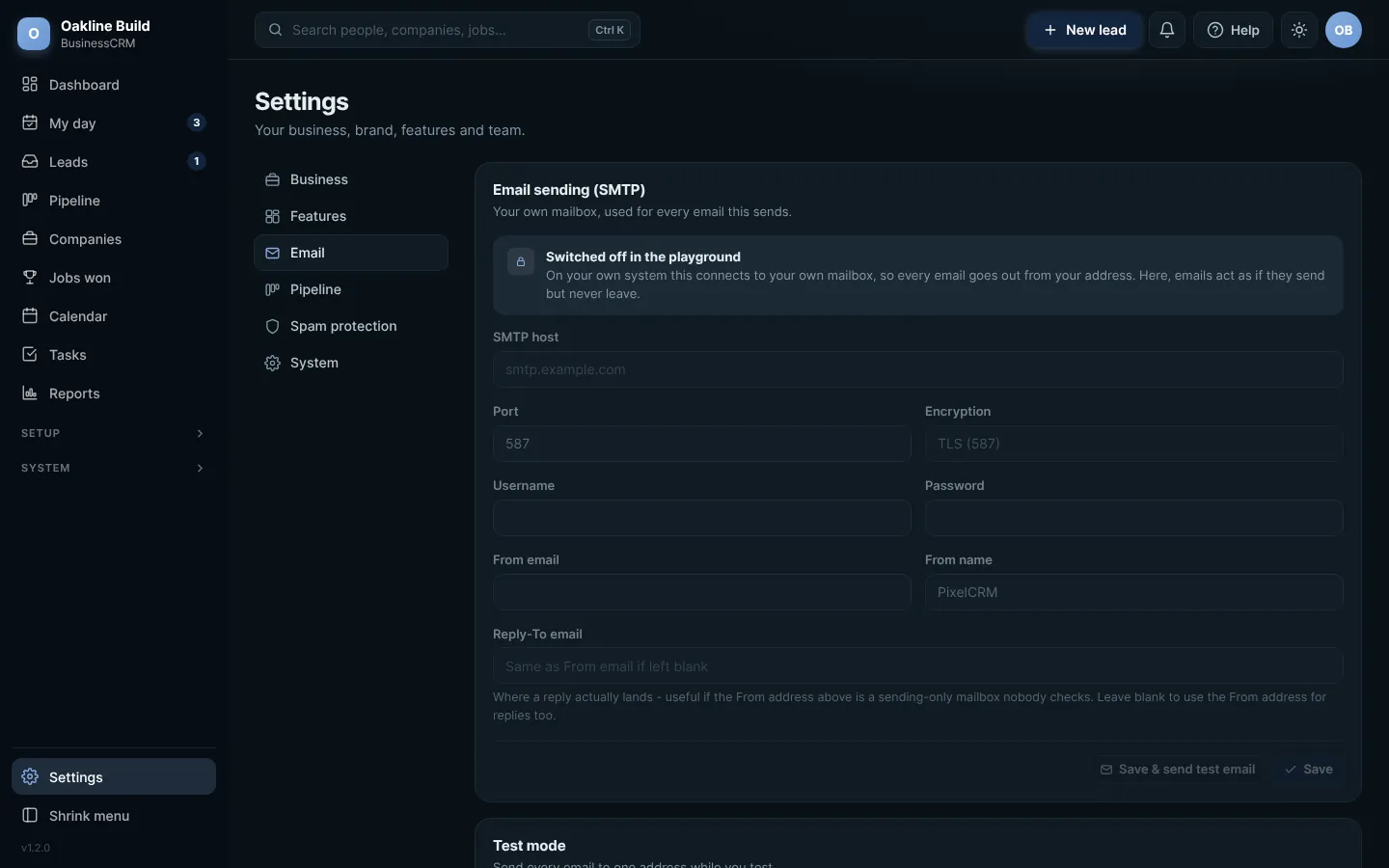The image size is (1389, 868).
Task: Click the My day calendar-check icon
Action: (30, 123)
